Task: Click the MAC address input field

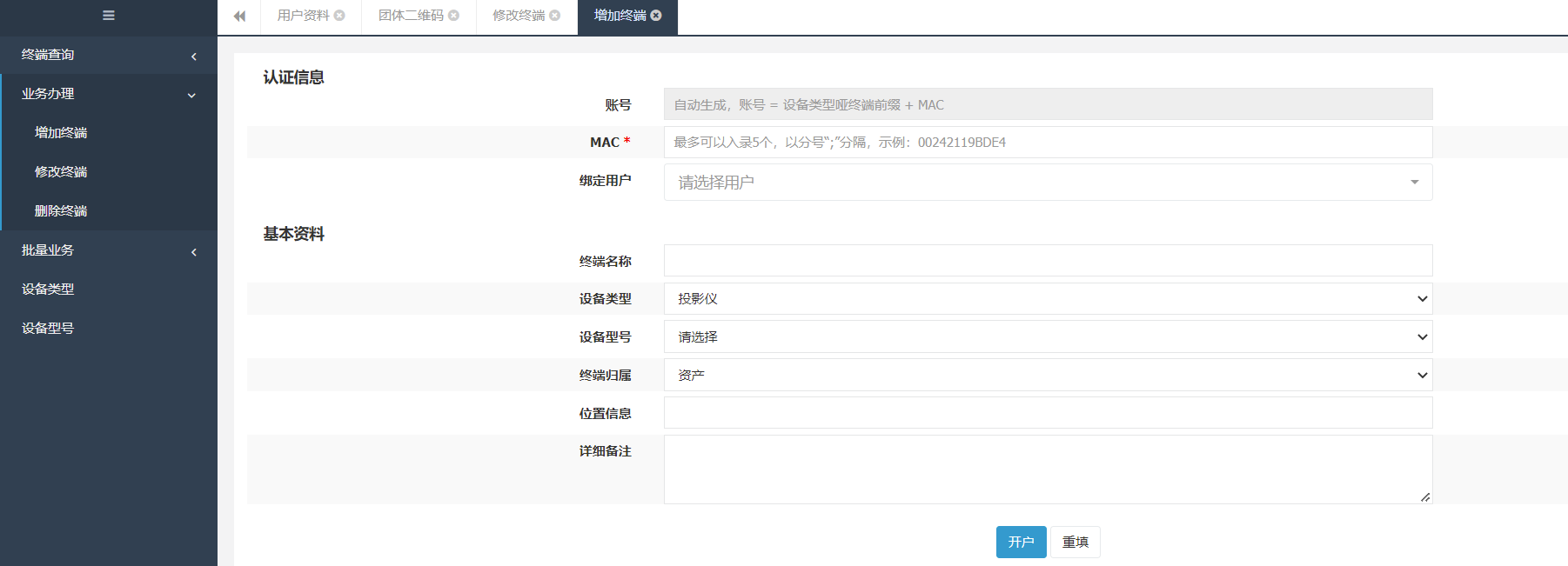Action: pos(1048,143)
